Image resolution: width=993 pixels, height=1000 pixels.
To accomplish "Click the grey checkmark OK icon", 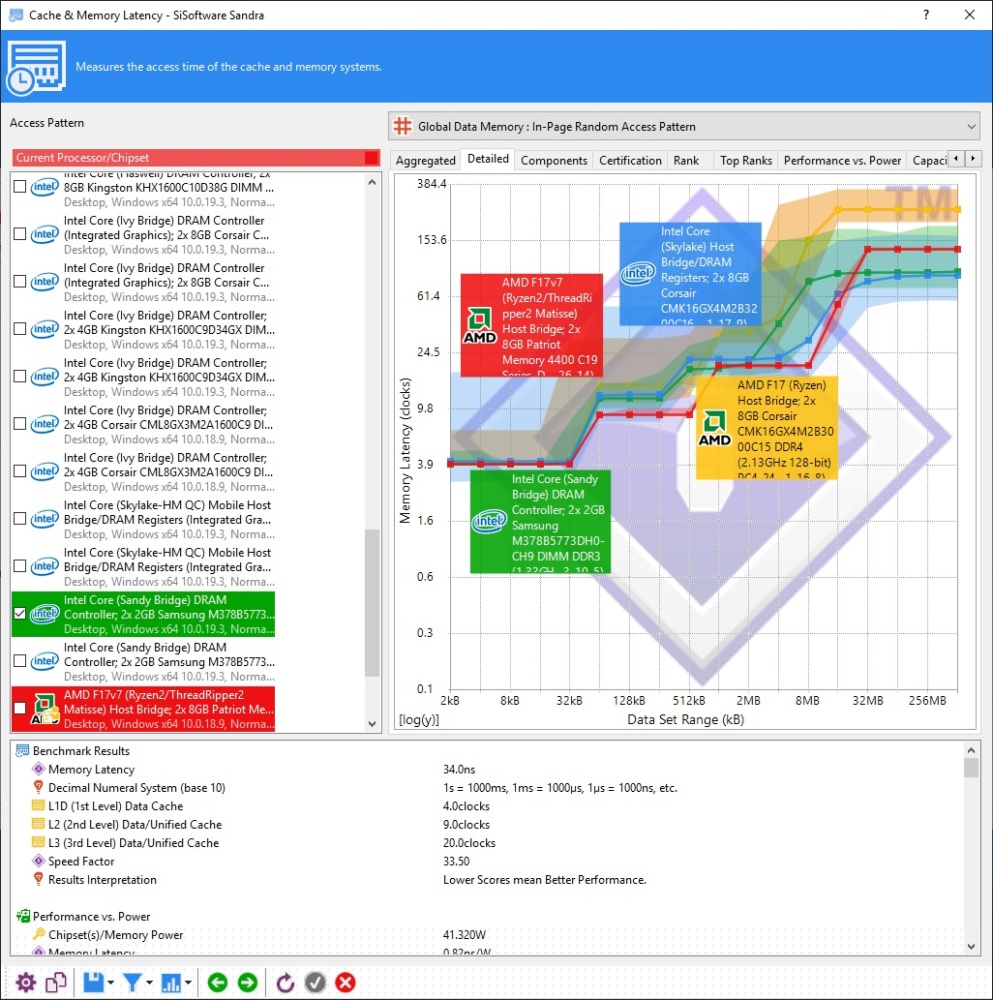I will coord(315,982).
